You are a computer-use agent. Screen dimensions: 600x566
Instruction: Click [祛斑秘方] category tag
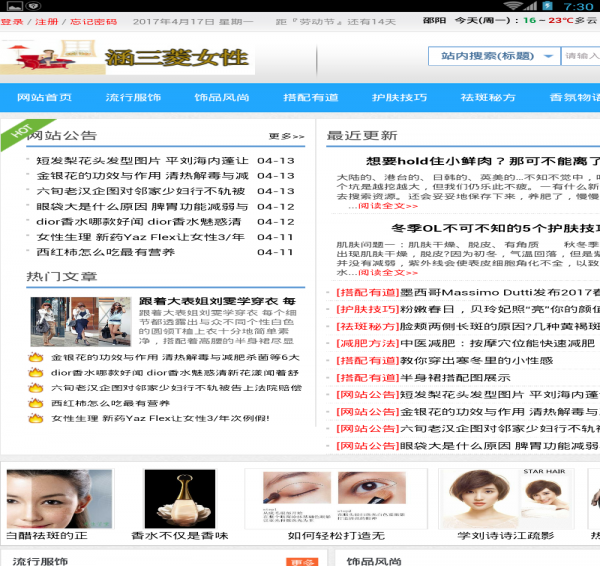368,326
